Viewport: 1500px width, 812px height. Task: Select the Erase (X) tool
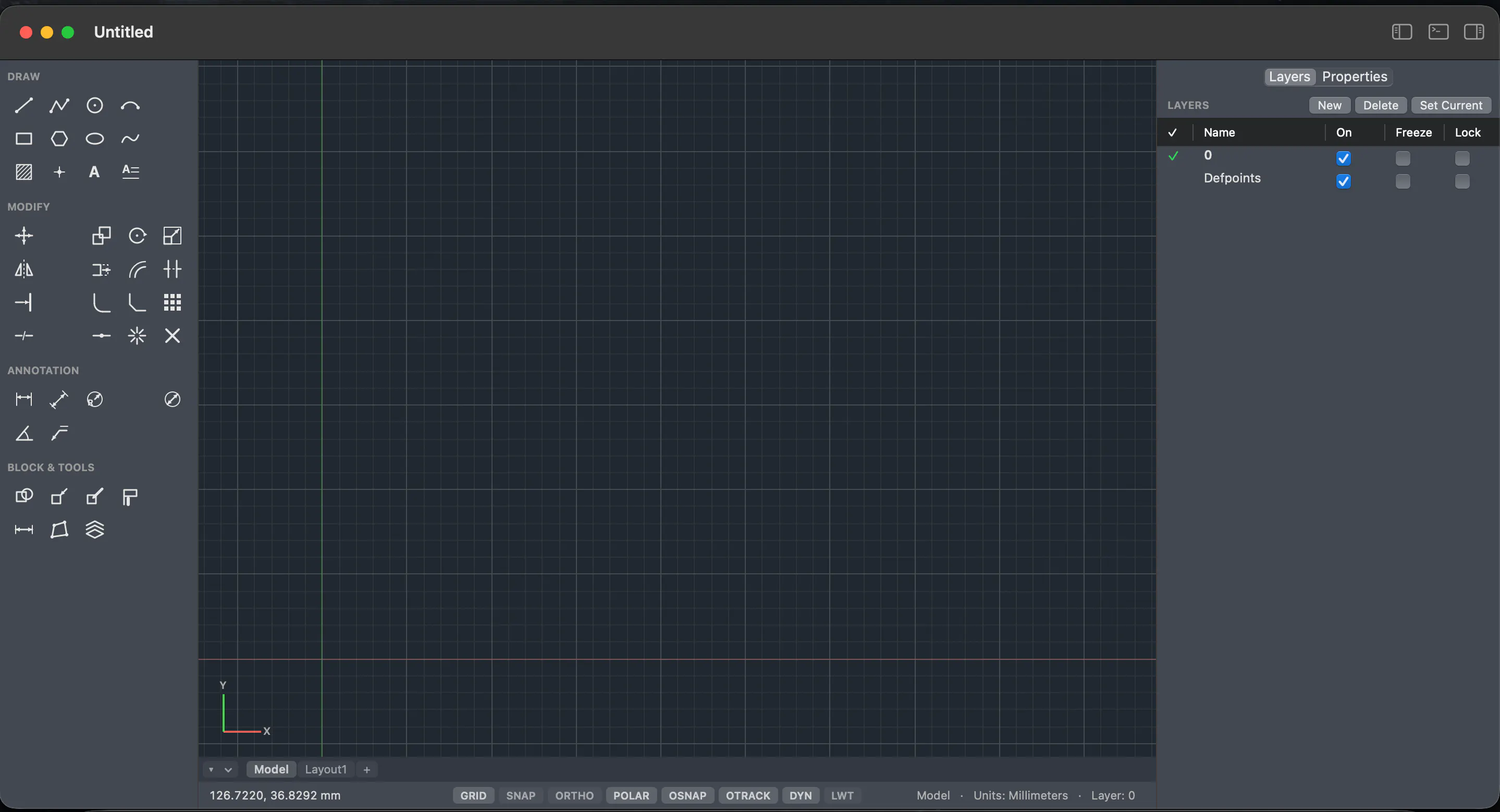[x=173, y=336]
